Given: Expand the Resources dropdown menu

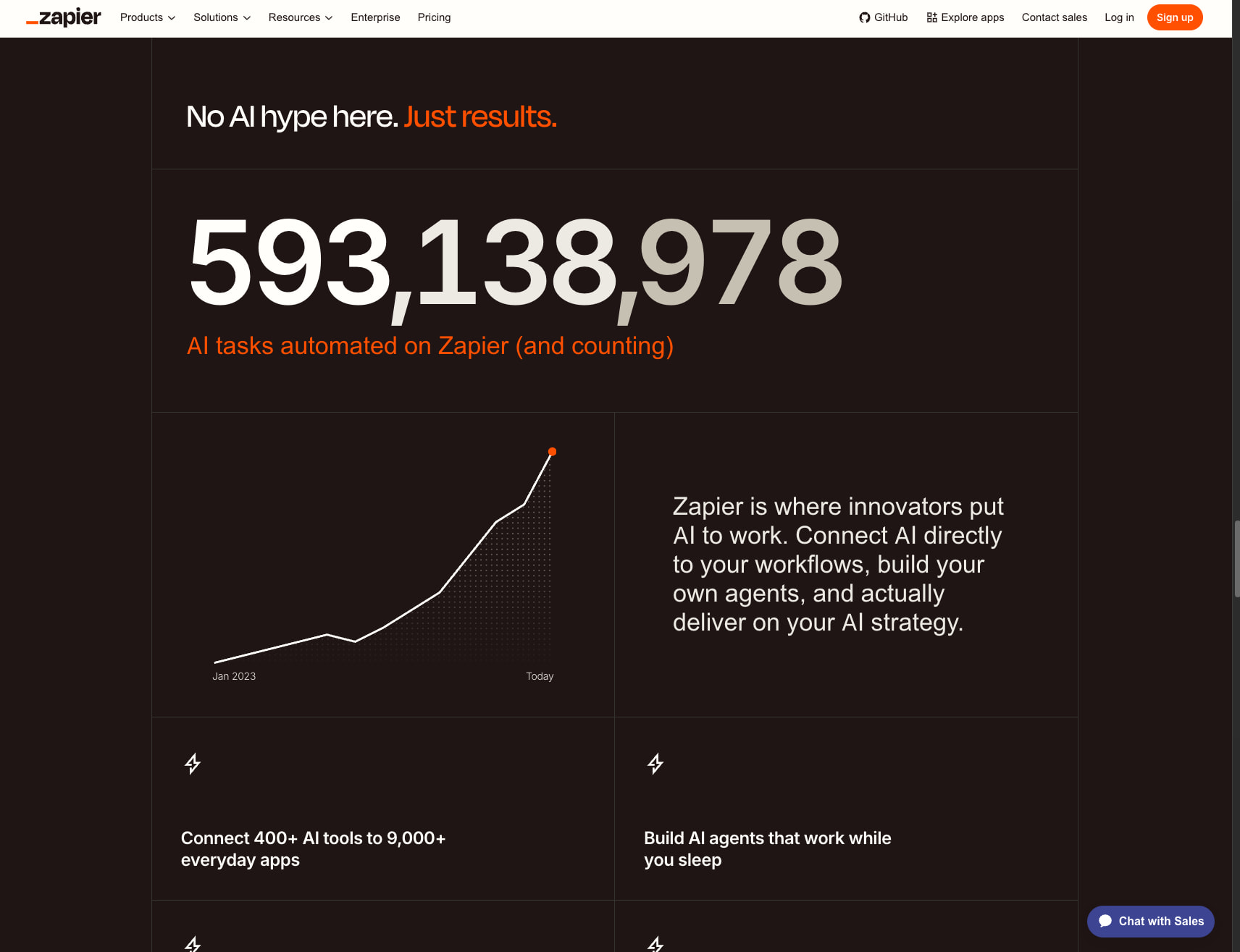Looking at the screenshot, I should [x=301, y=17].
